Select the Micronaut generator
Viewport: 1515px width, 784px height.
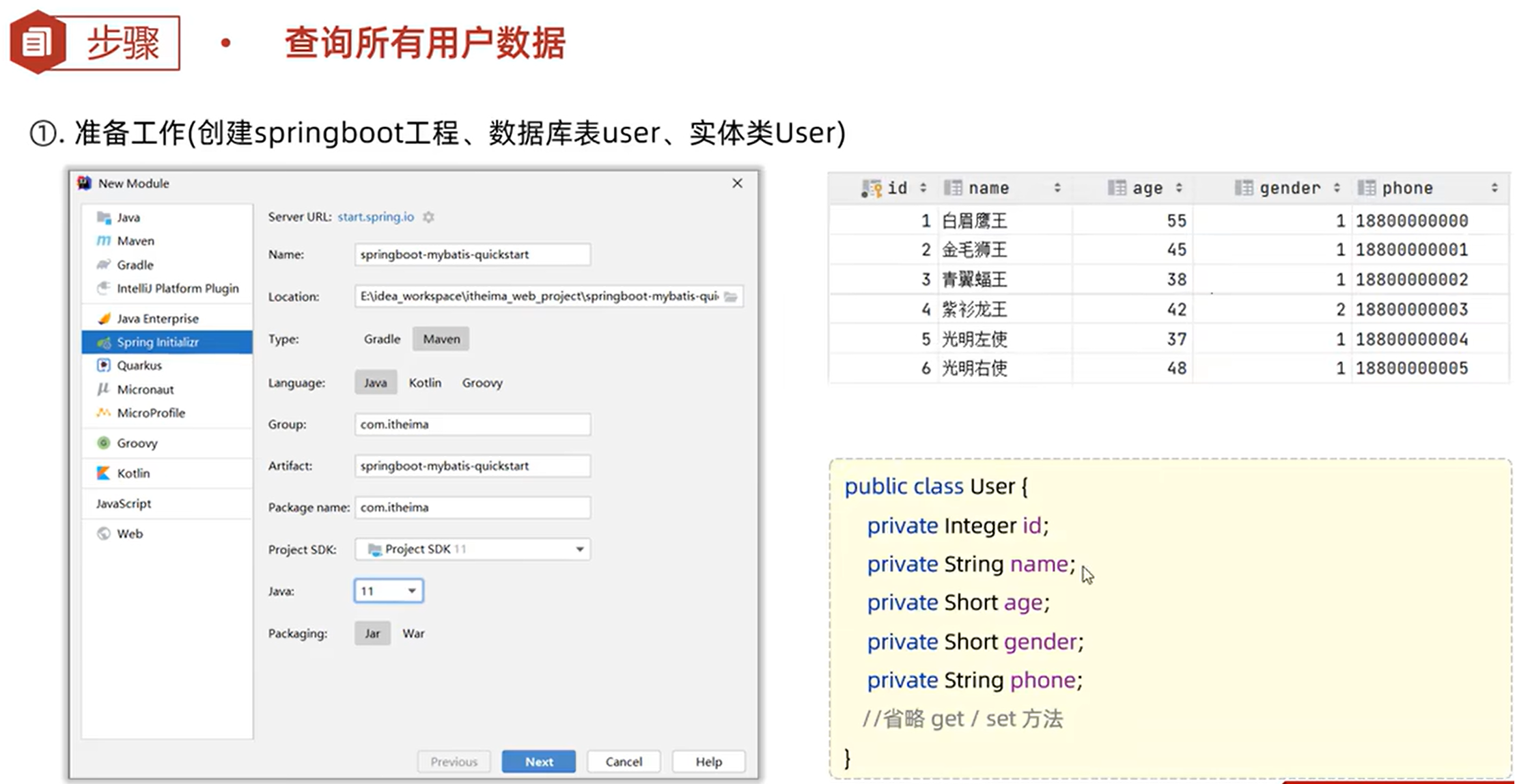pos(145,389)
